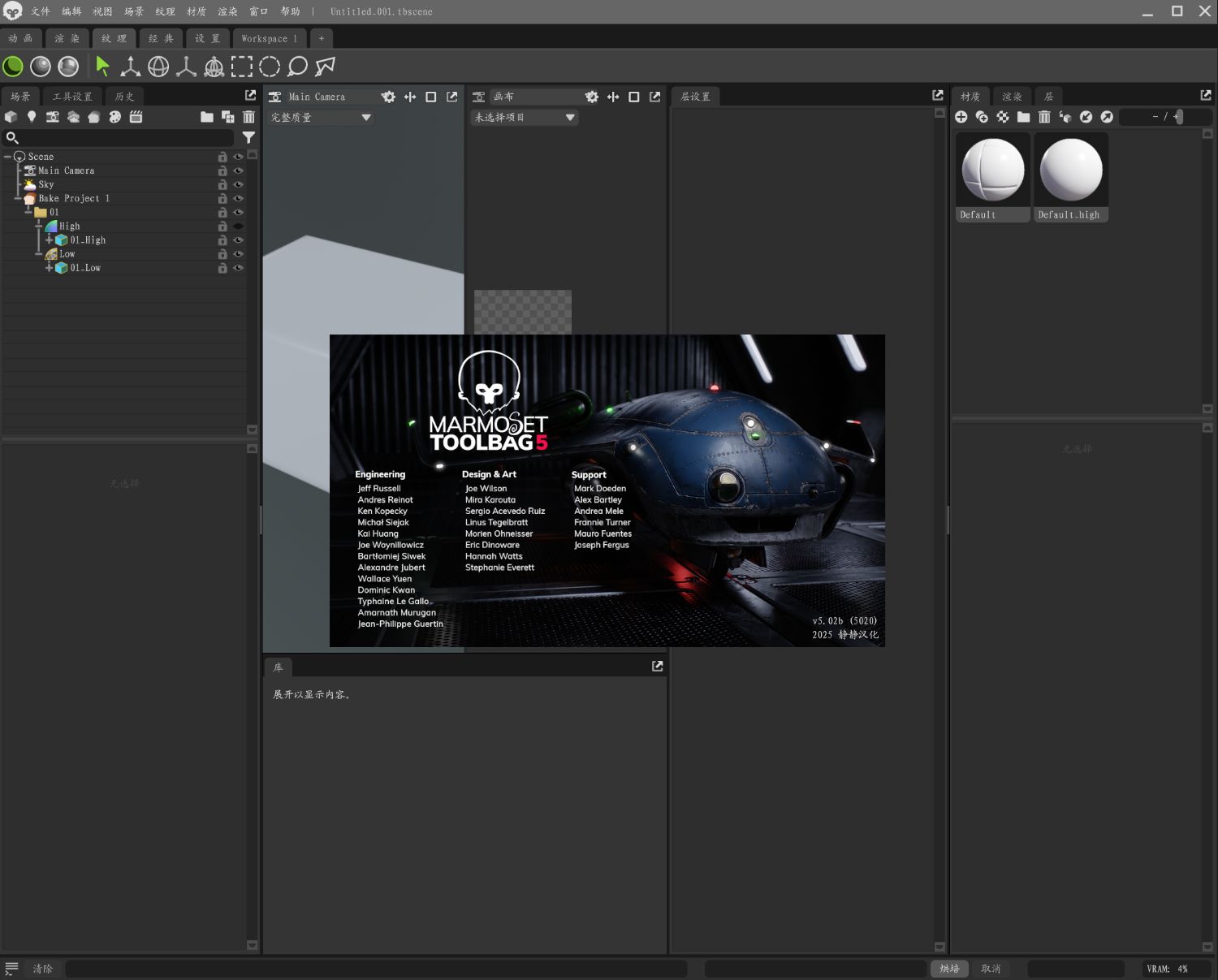Choose the polygon selection tool
The image size is (1218, 980).
point(325,67)
